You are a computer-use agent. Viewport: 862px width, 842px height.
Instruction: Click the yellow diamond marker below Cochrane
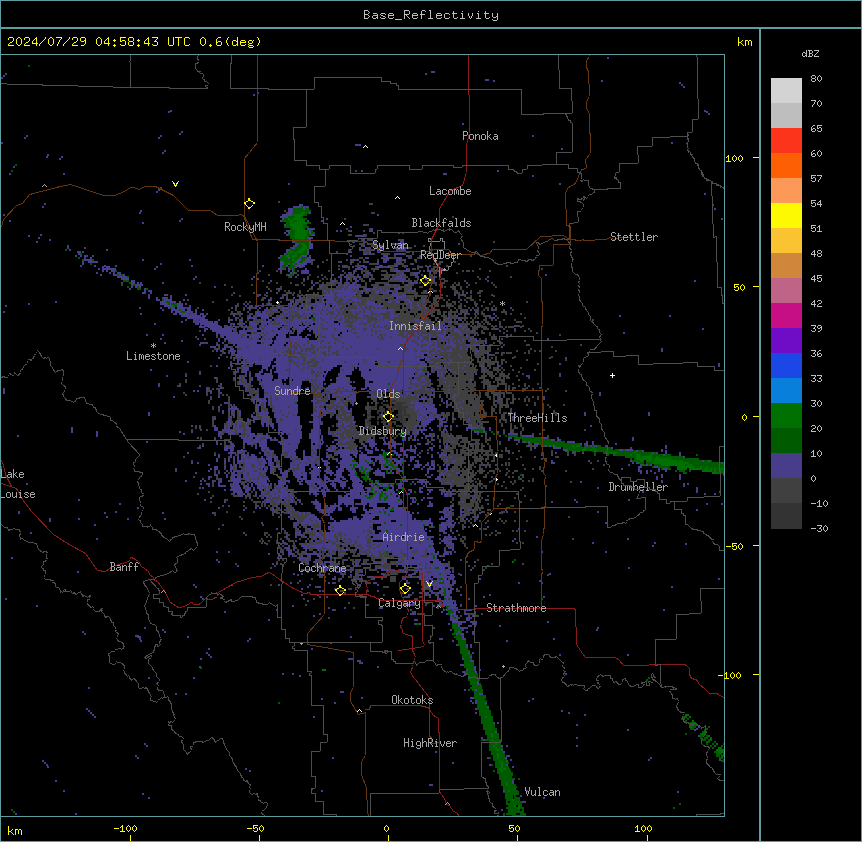340,591
